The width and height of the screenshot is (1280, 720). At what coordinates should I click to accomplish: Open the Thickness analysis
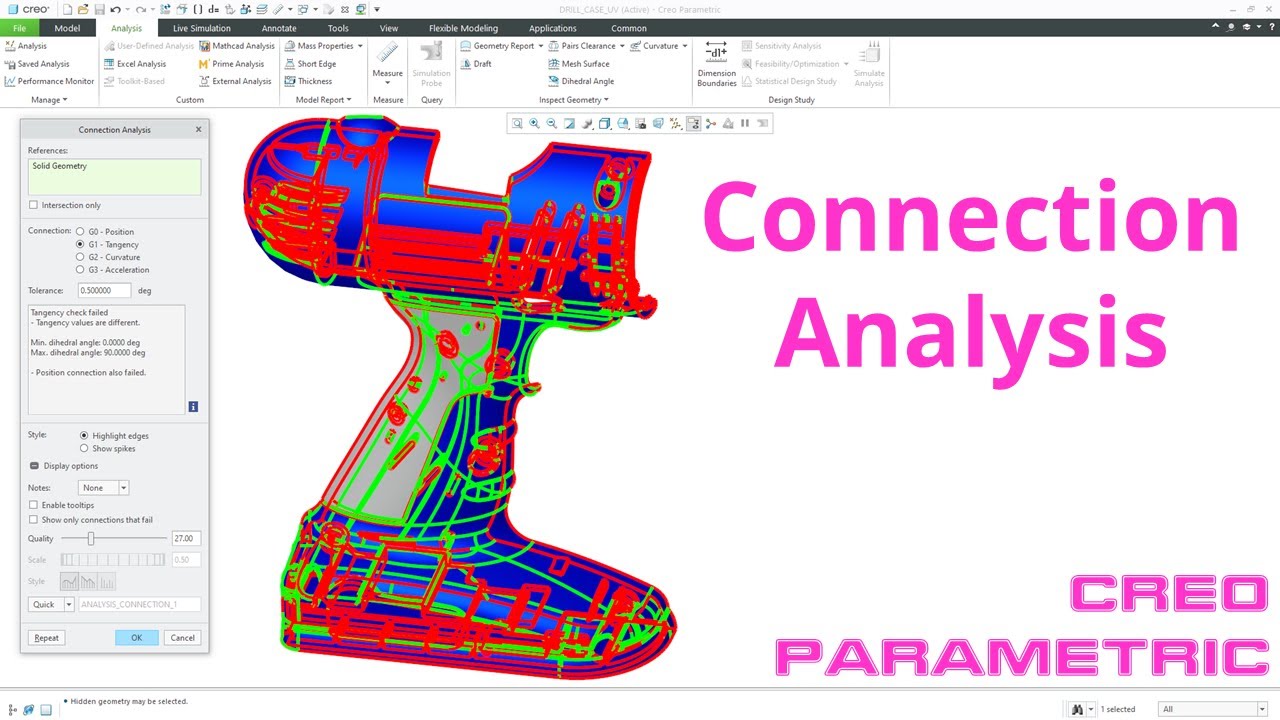point(308,82)
